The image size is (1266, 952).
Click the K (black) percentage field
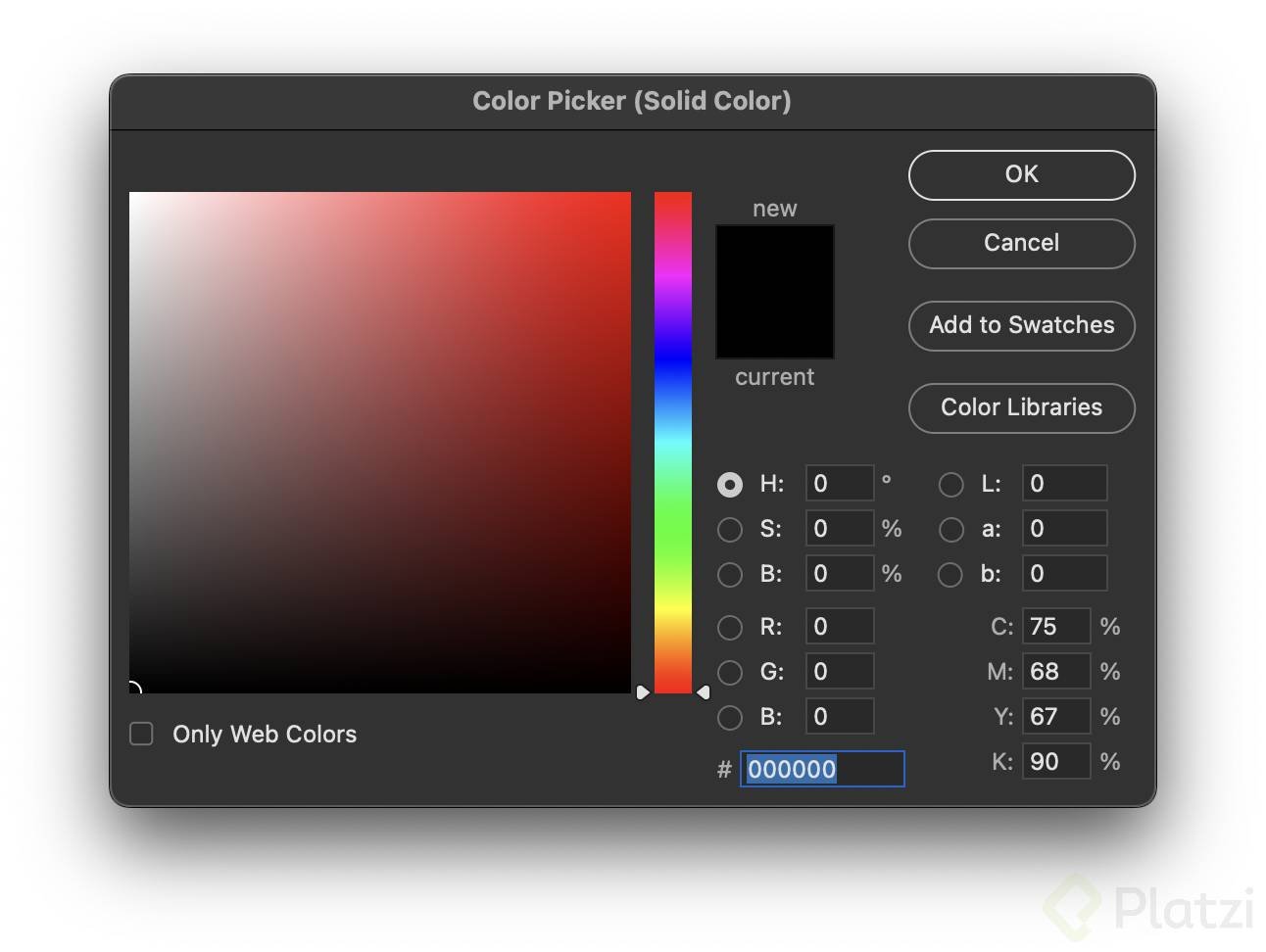(1056, 762)
